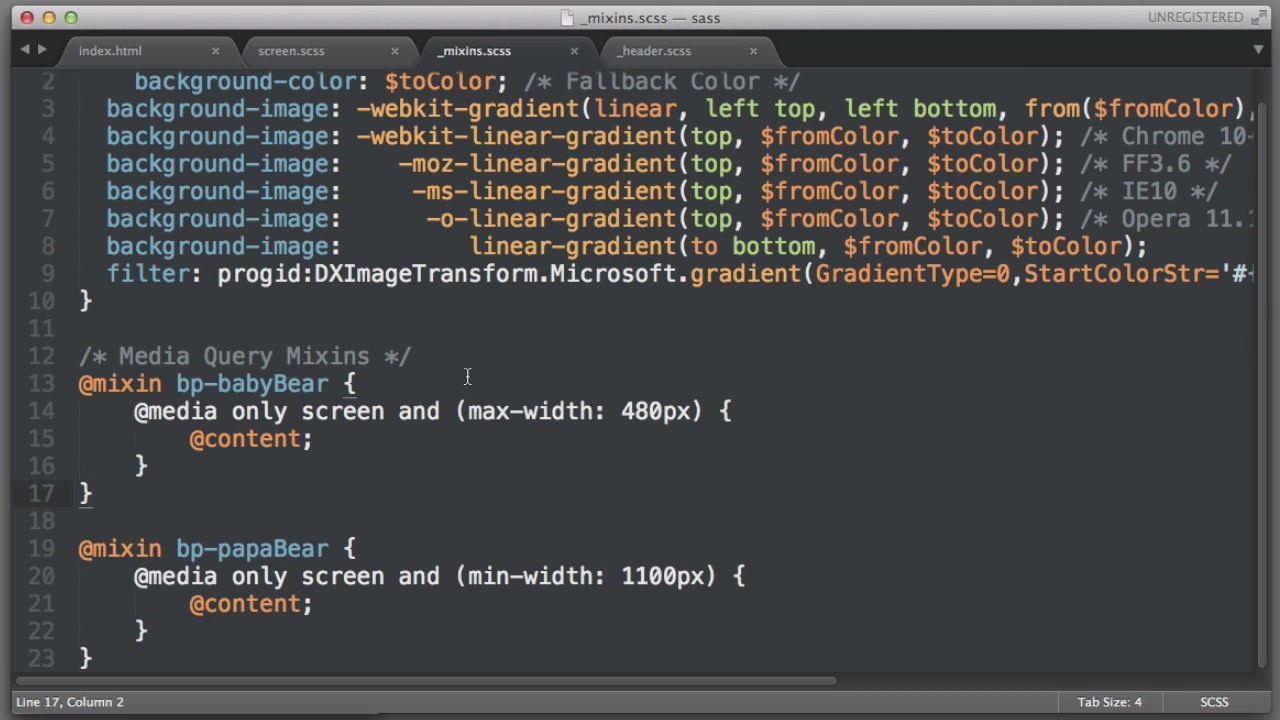Screen dimensions: 1280x720
Task: Close the _header.scss tab
Action: point(753,51)
